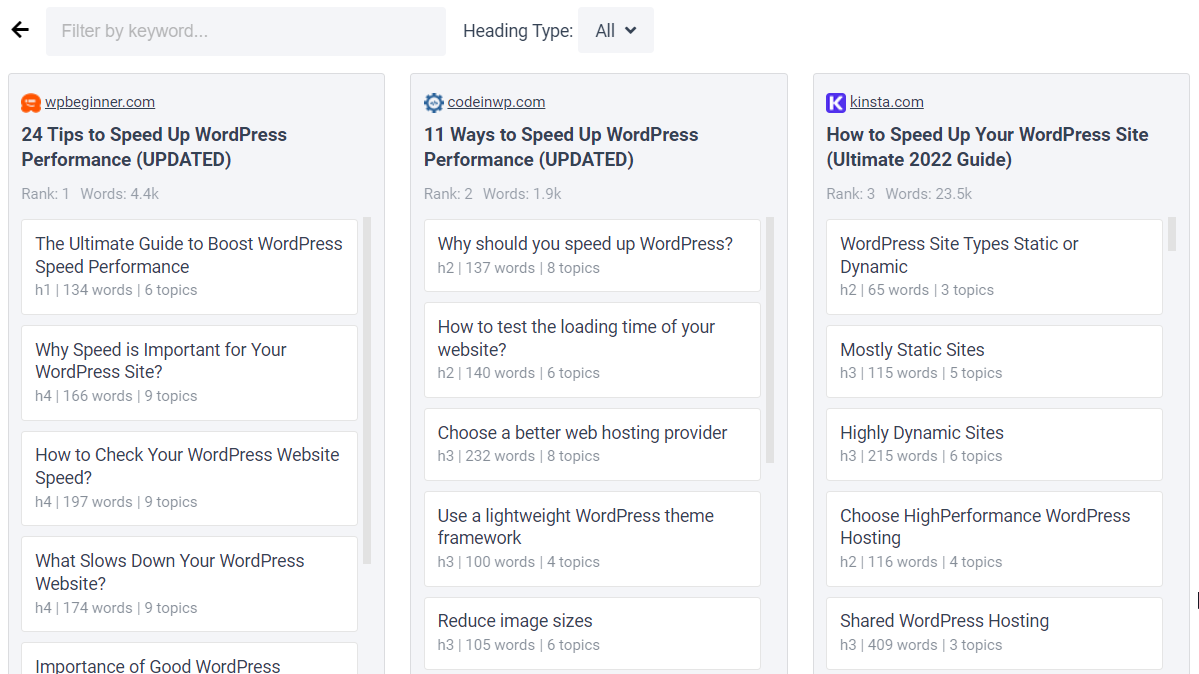1199x674 pixels.
Task: Select 'Highly Dynamic Sites' card
Action: pos(994,444)
